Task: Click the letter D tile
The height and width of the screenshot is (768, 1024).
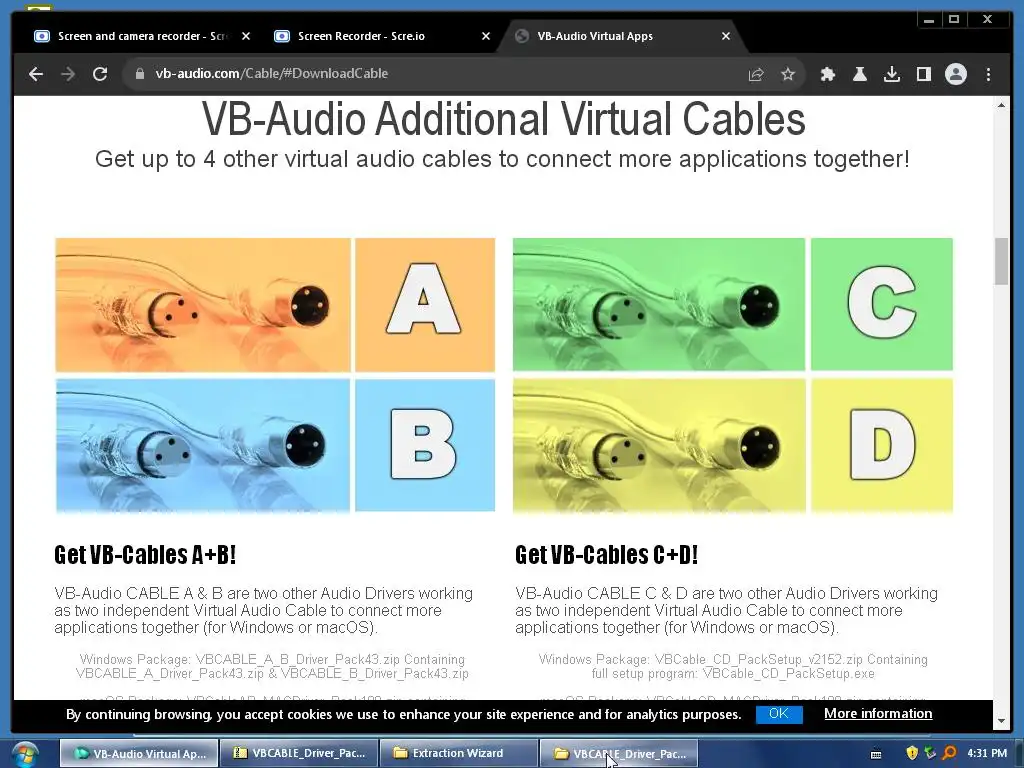Action: click(882, 445)
